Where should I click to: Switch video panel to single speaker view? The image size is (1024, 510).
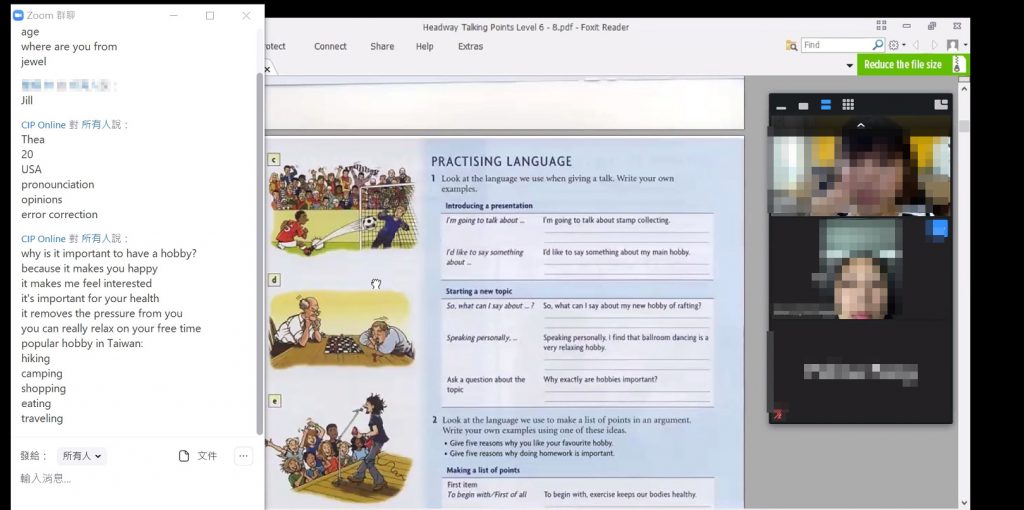tap(803, 106)
